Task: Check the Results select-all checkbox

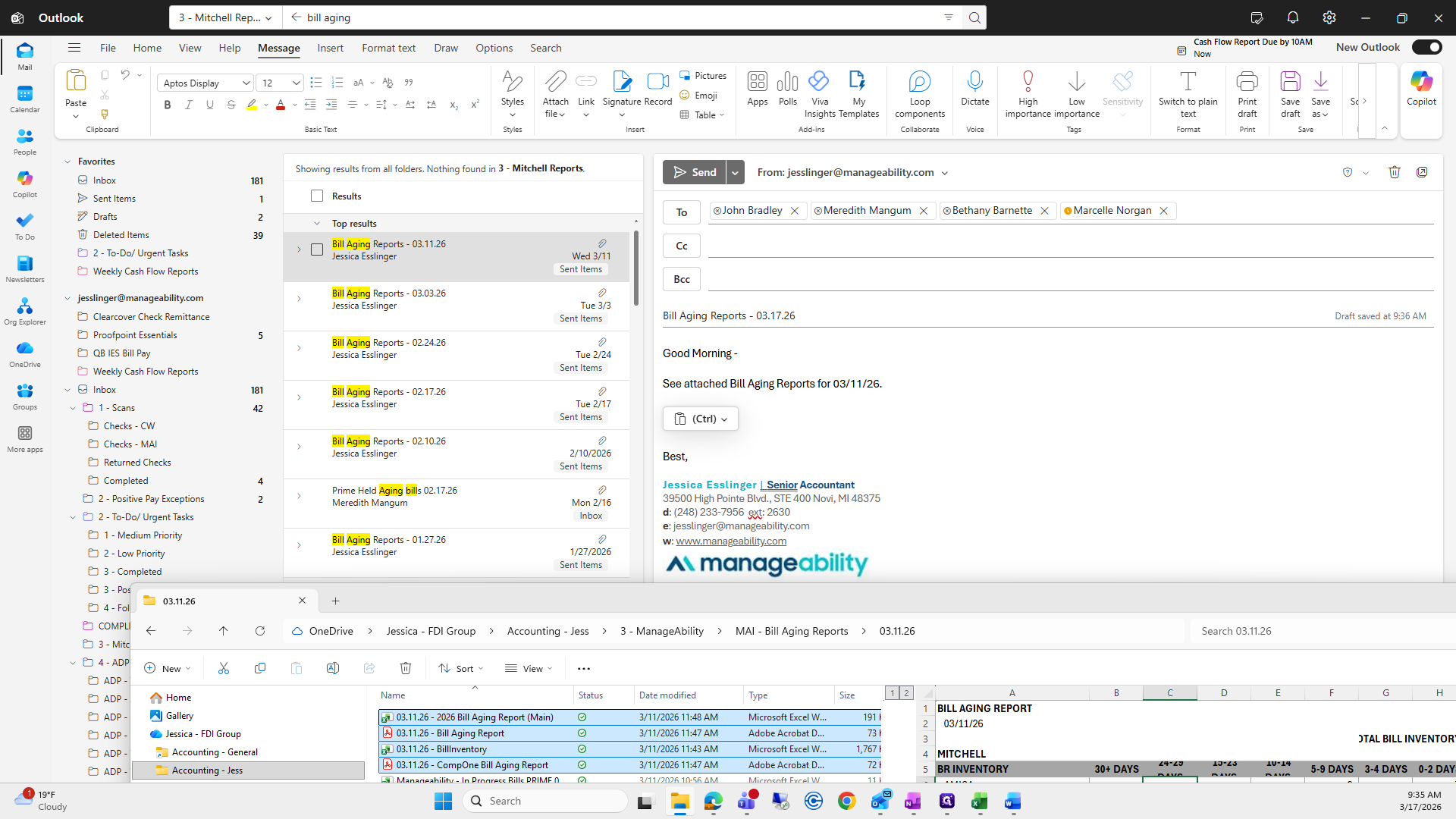Action: [317, 196]
